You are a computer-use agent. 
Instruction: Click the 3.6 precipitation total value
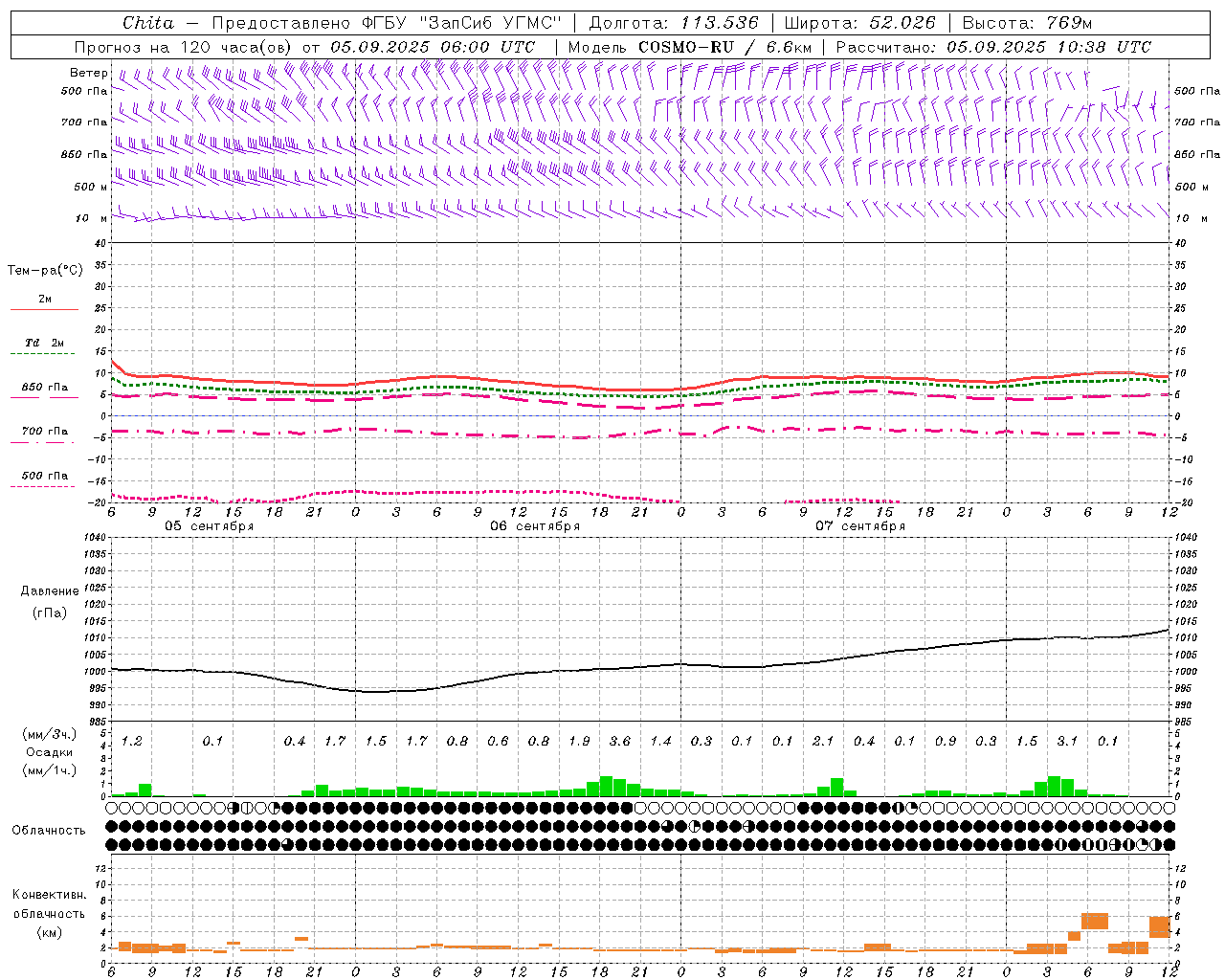(x=619, y=741)
